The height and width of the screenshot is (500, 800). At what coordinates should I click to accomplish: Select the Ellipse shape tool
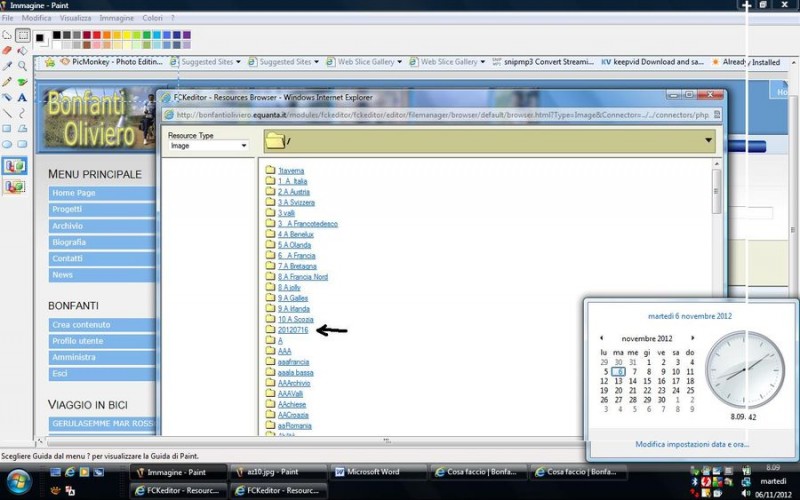(7, 144)
